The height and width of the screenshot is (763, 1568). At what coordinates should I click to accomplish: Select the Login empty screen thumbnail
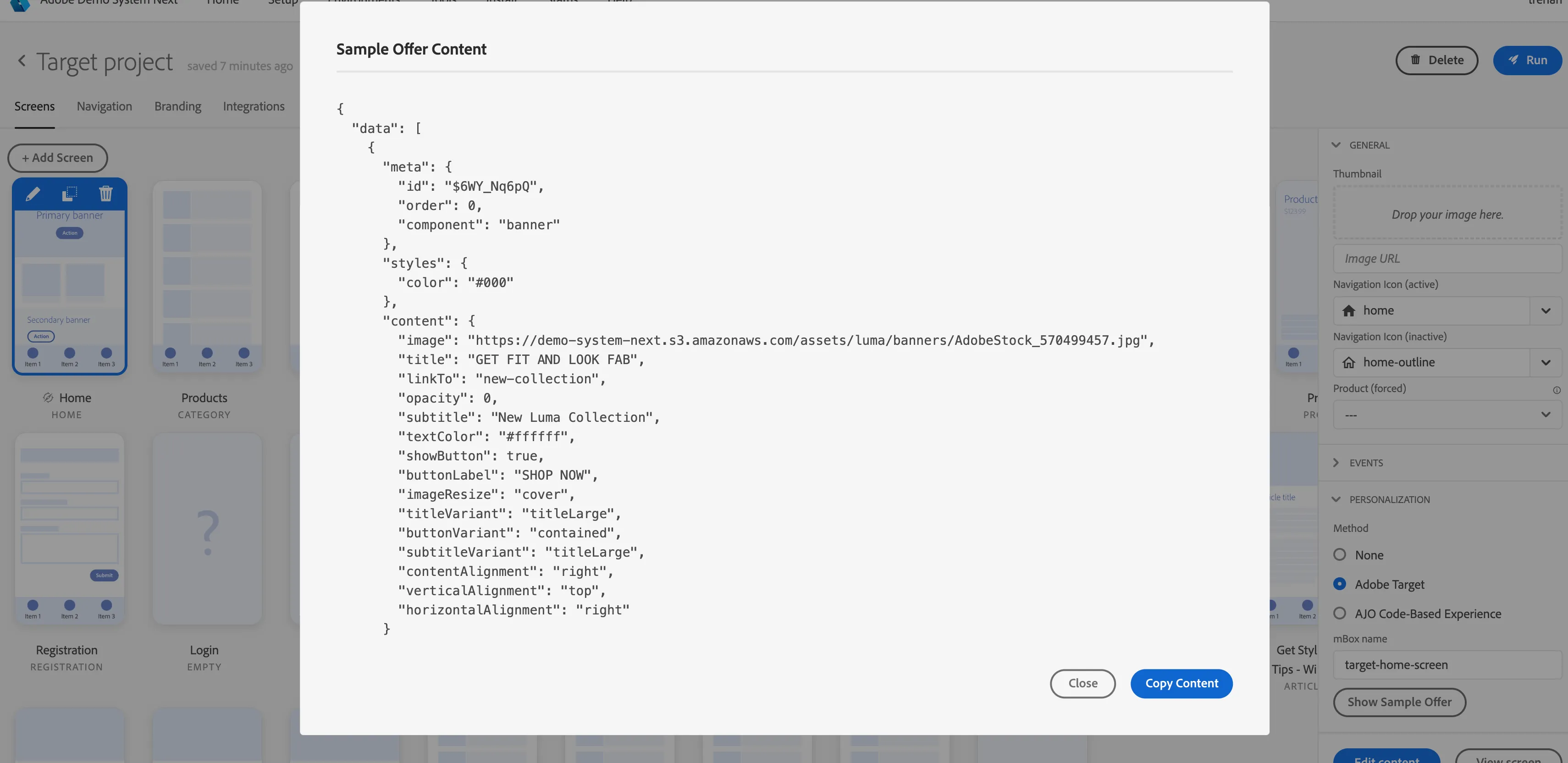pyautogui.click(x=207, y=529)
